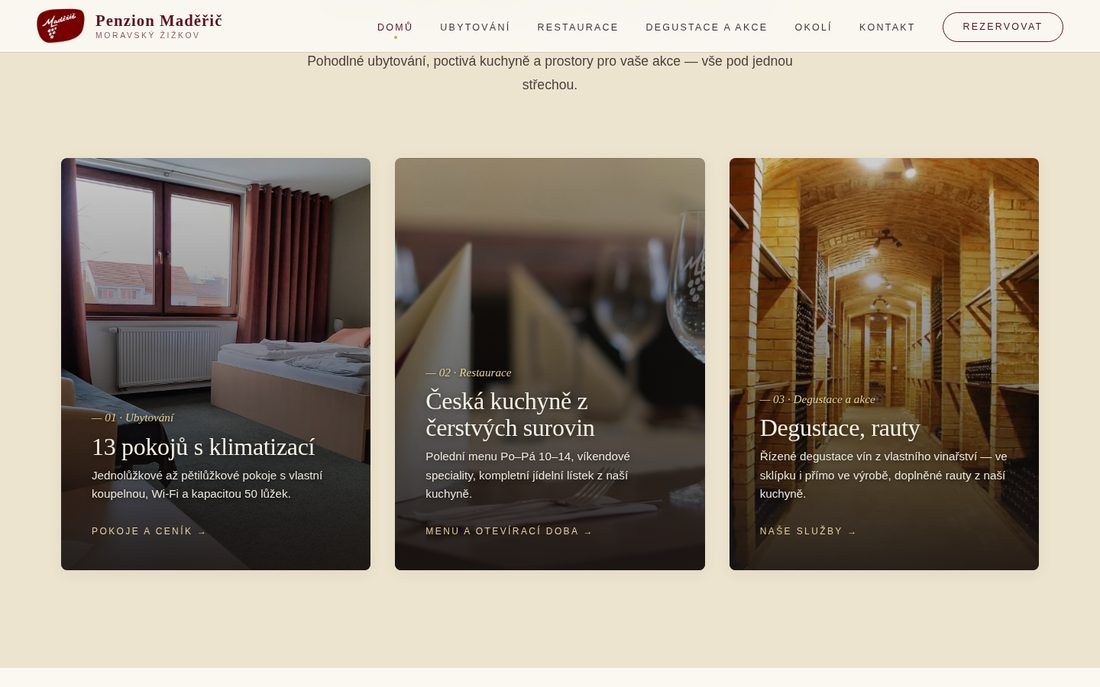
Task: Click description starting Polední menu Po–Pá
Action: tap(528, 475)
